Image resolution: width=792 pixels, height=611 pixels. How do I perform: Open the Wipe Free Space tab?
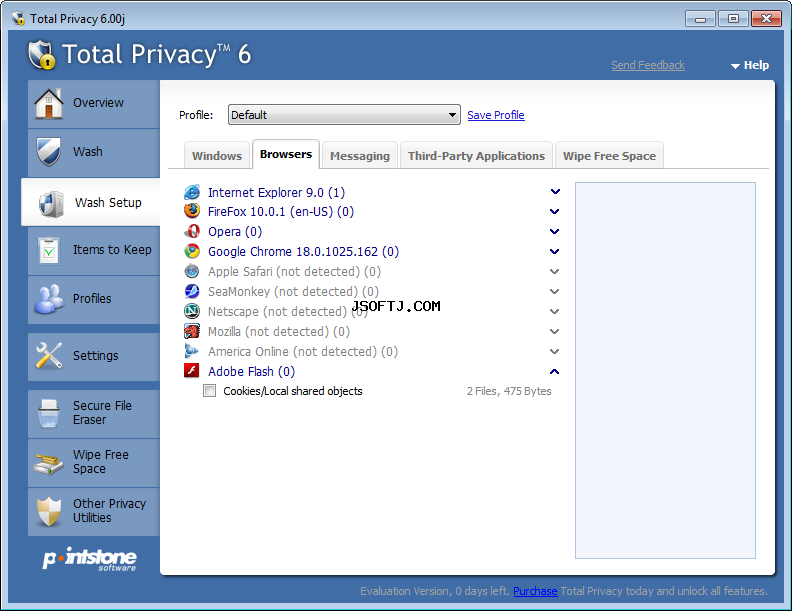coord(610,156)
